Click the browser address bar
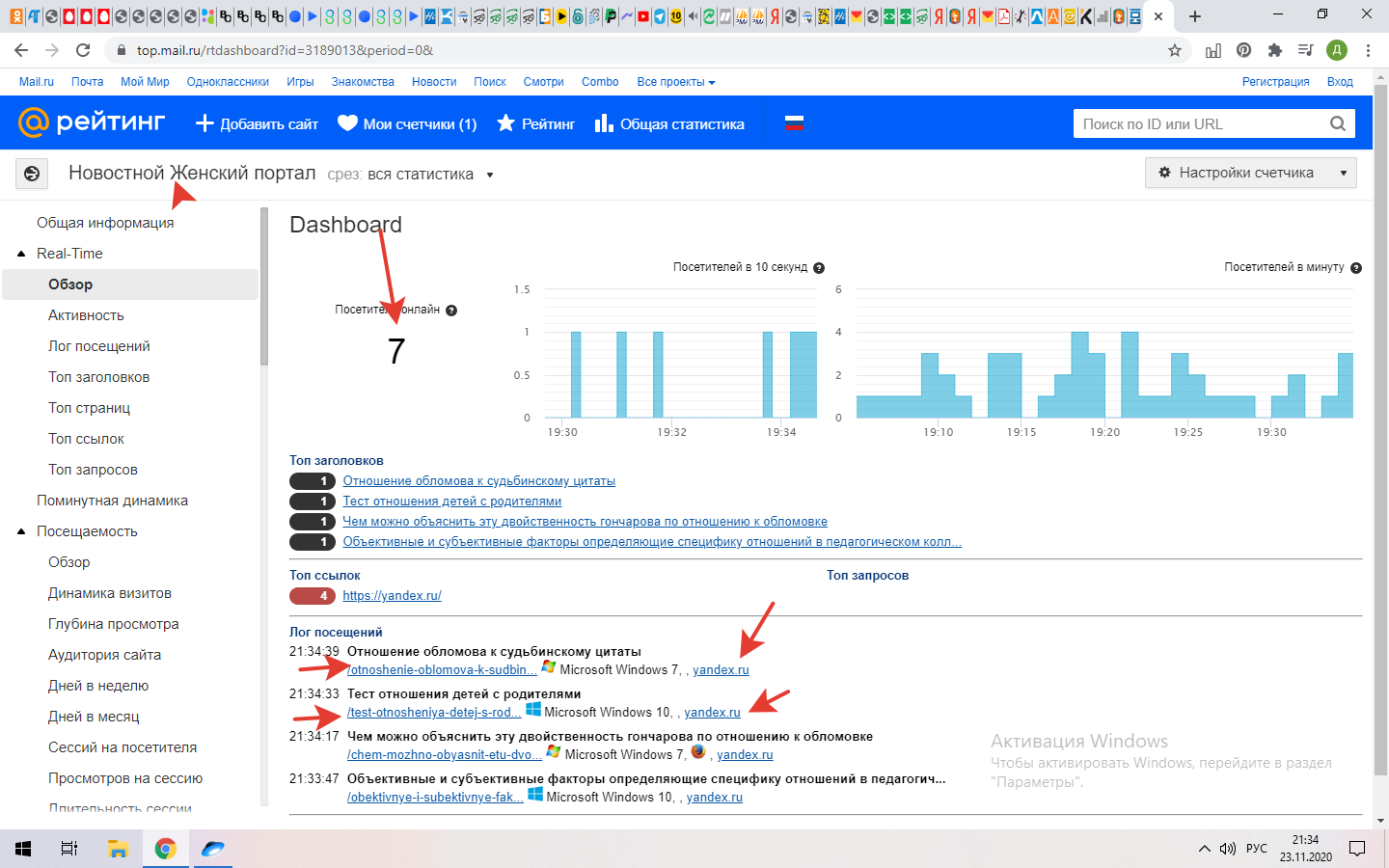 pyautogui.click(x=637, y=50)
